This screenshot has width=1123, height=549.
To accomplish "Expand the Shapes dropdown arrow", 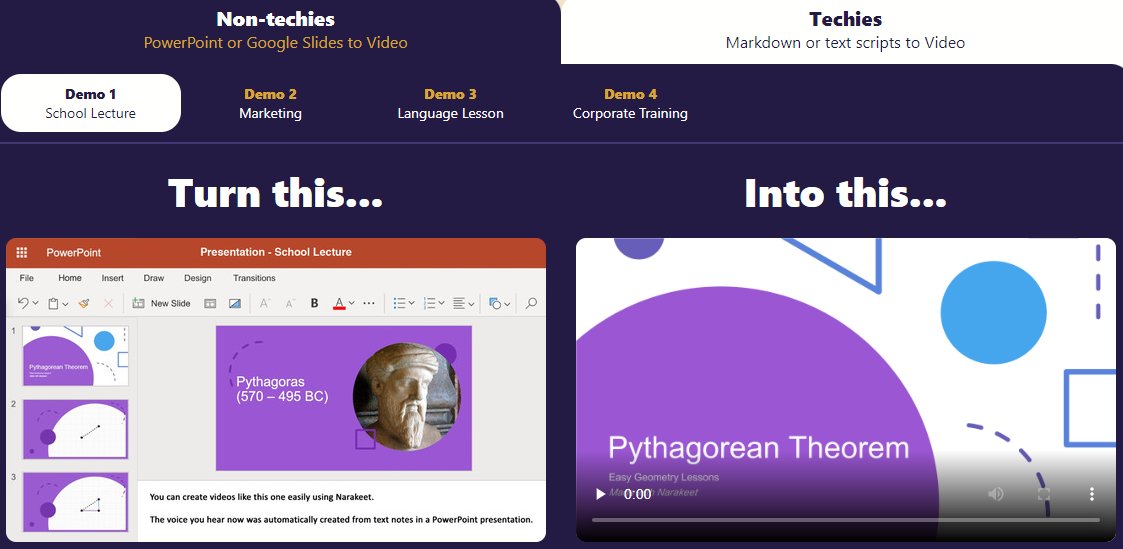I will 507,304.
